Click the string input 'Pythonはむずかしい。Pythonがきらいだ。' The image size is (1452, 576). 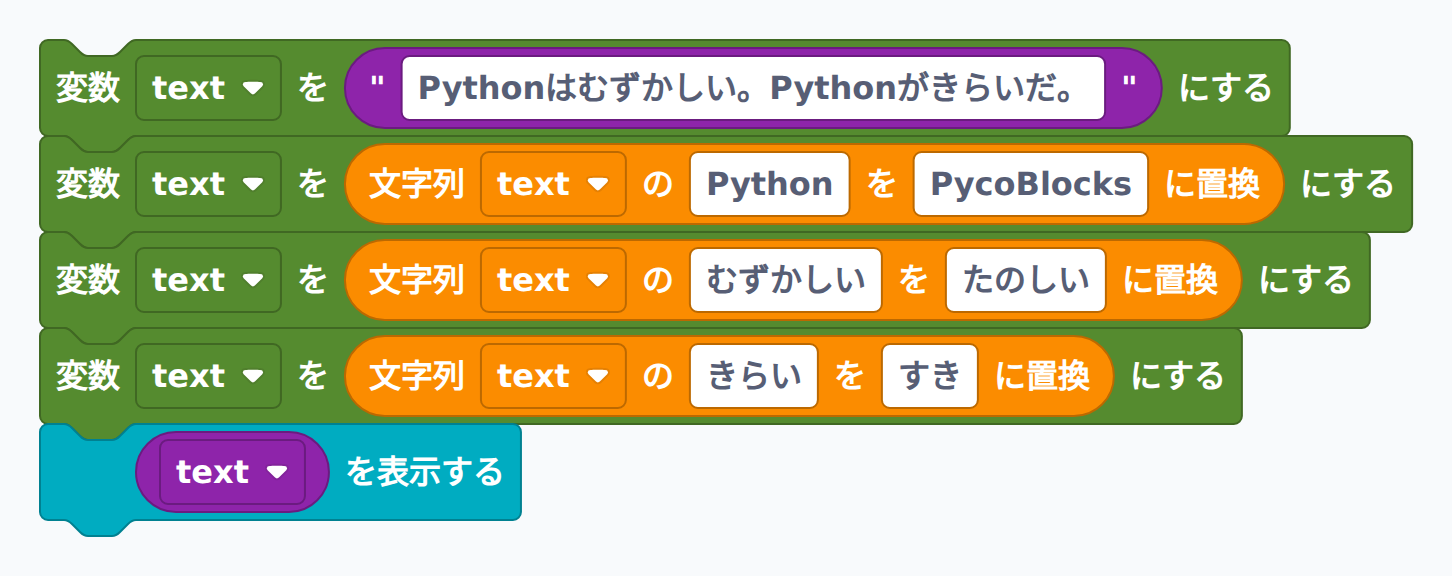tap(753, 88)
